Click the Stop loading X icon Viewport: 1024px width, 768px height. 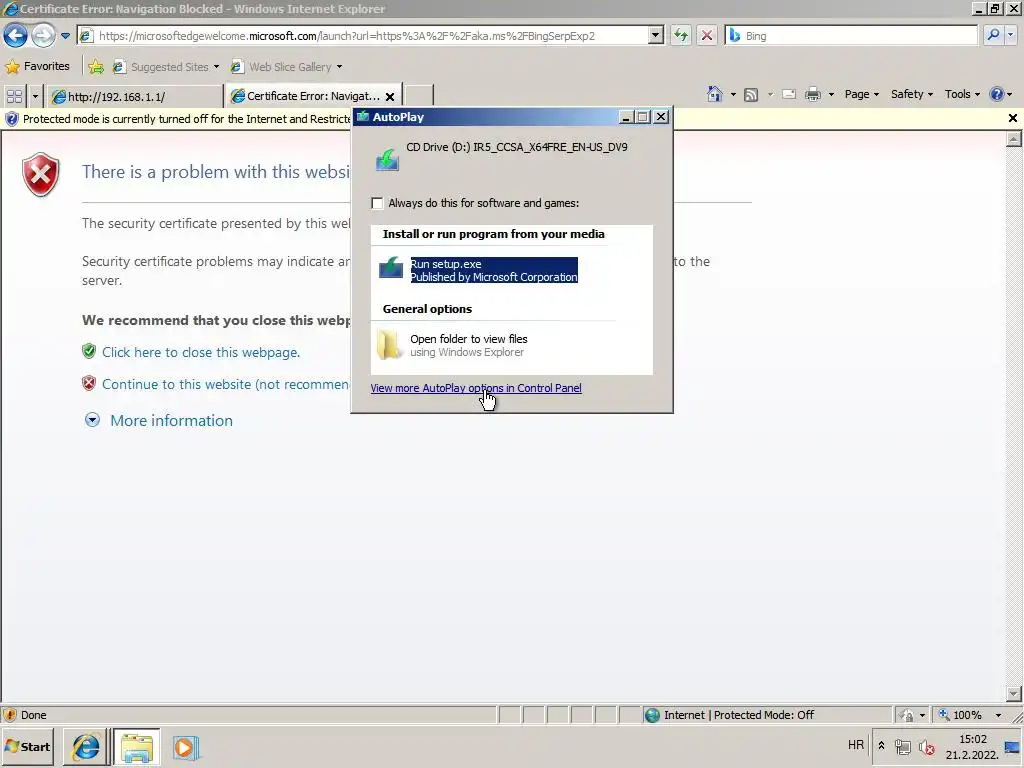click(707, 36)
